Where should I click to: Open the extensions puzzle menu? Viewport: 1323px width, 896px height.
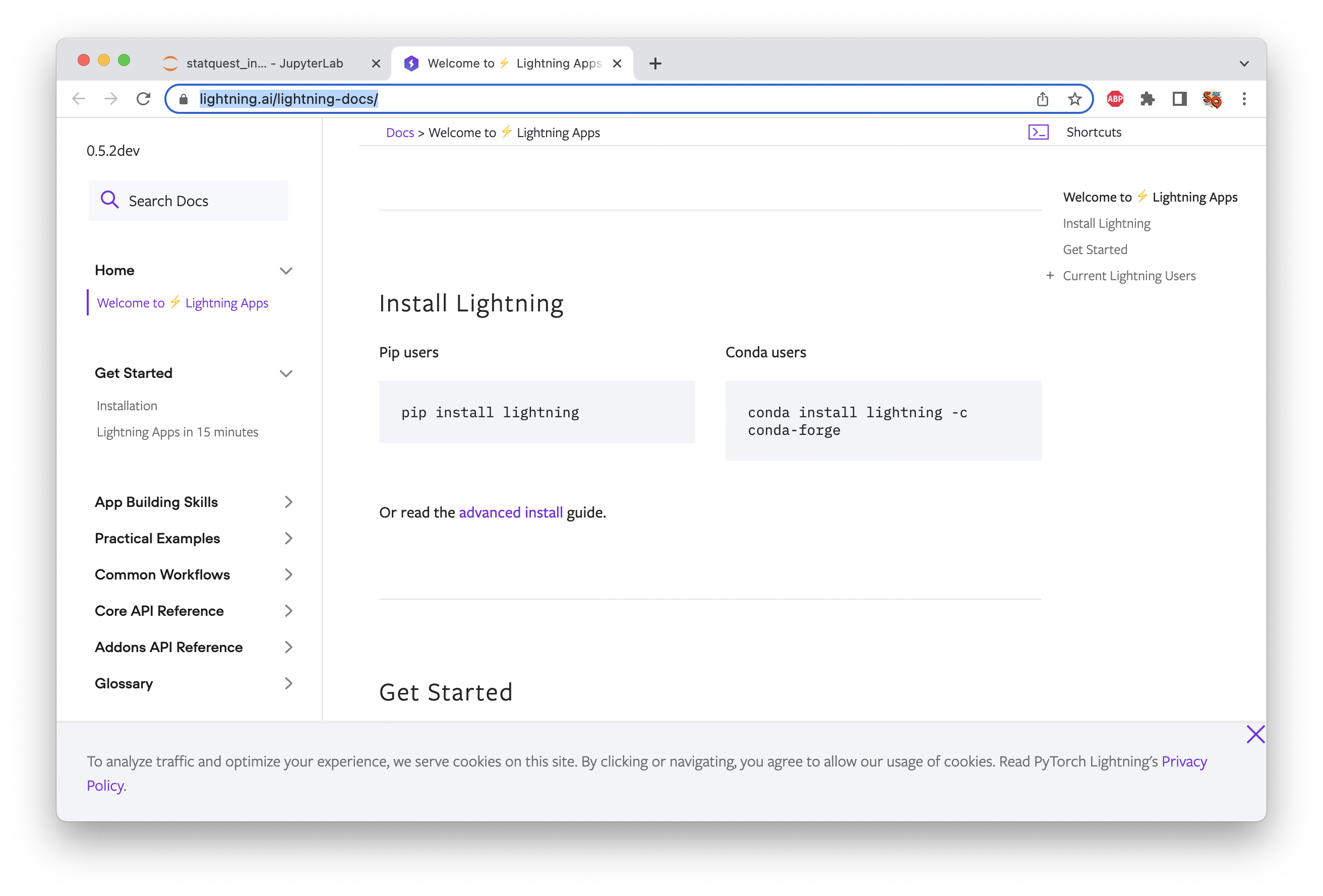(x=1147, y=99)
